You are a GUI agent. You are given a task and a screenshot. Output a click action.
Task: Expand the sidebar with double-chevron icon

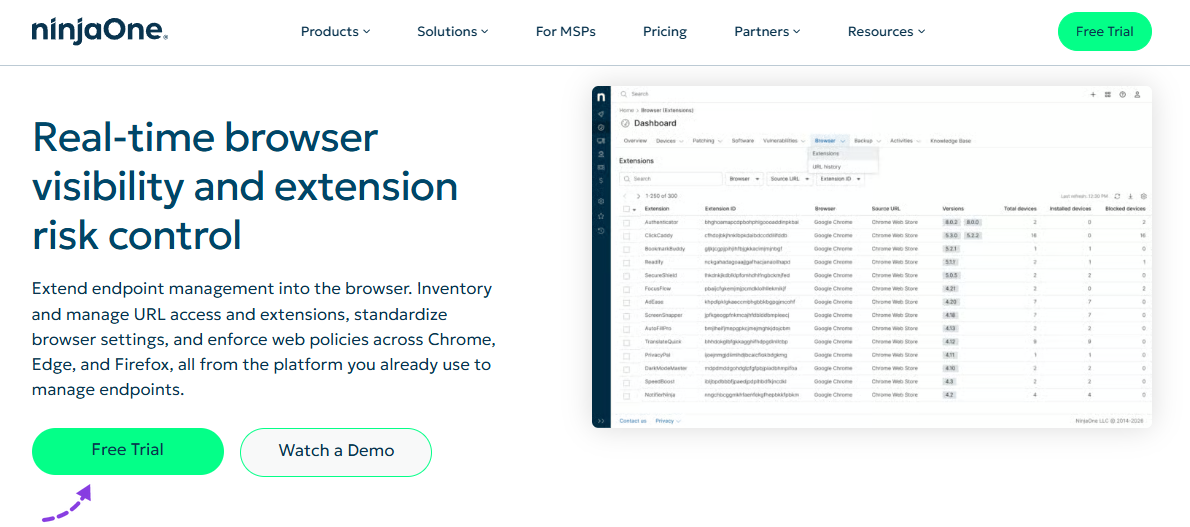(x=601, y=420)
